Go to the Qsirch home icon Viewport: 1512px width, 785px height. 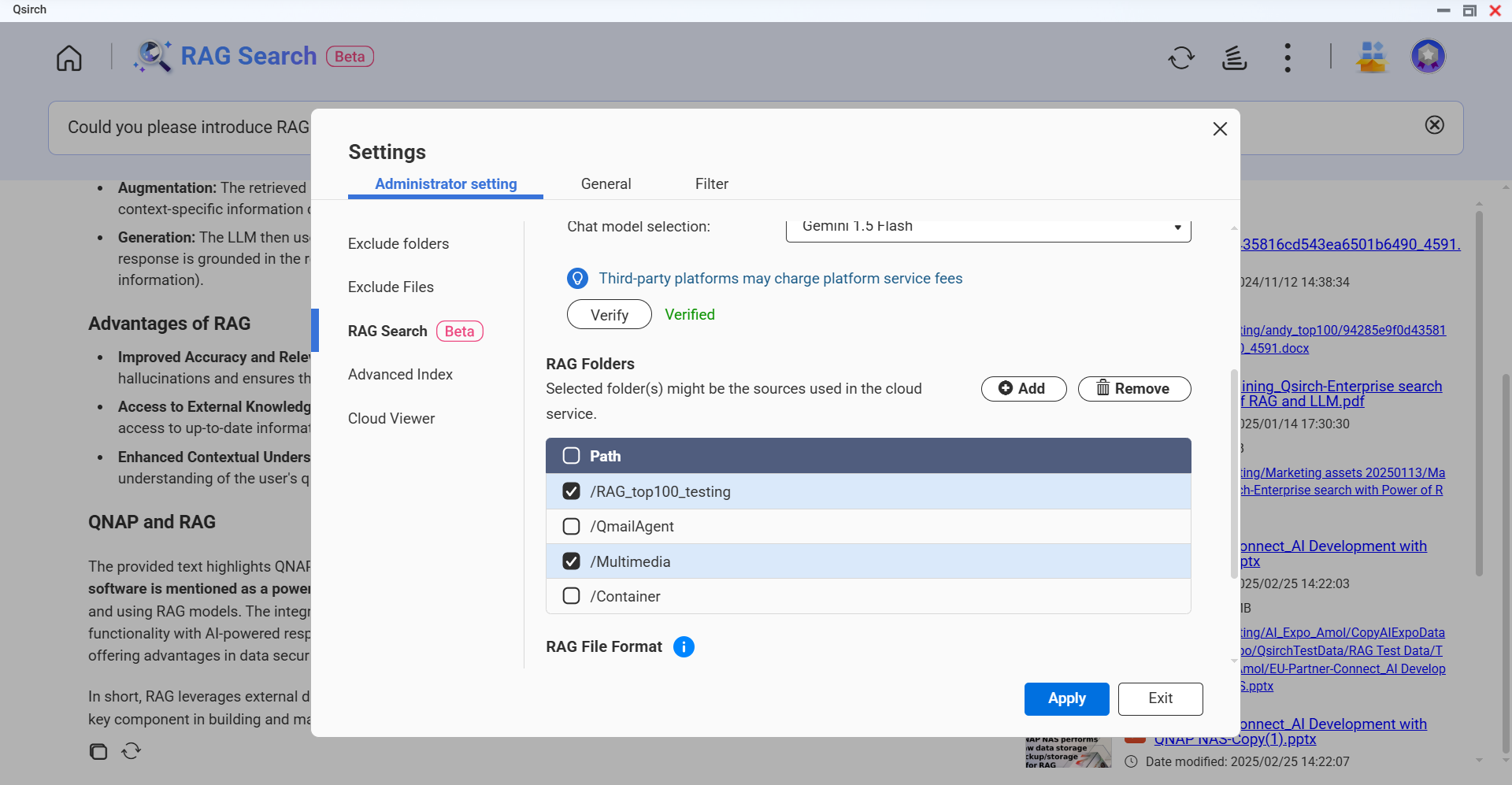[69, 57]
